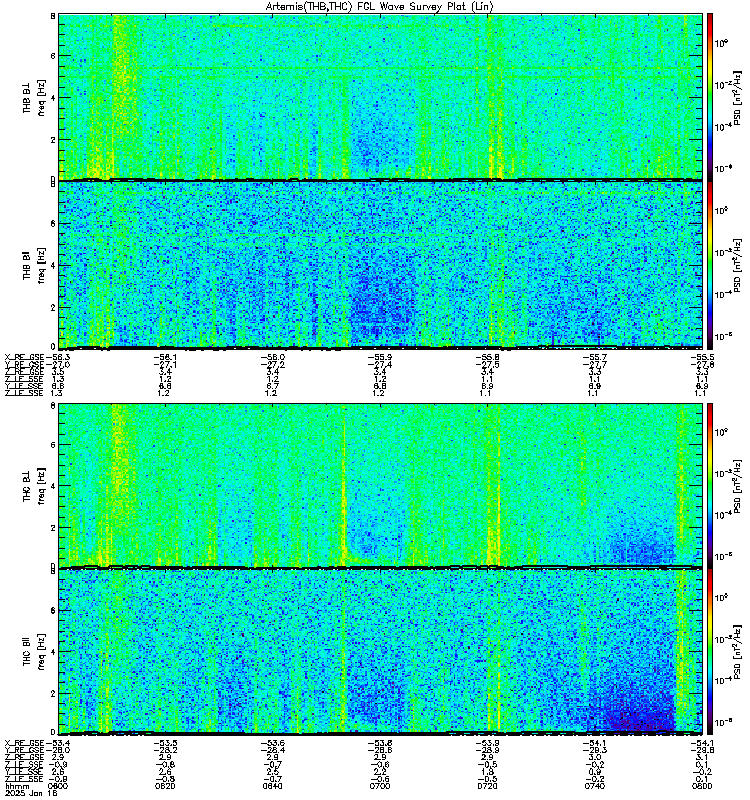
Task: Click the '2' frequency tick of THC B⊥ panel
Action: point(53,528)
